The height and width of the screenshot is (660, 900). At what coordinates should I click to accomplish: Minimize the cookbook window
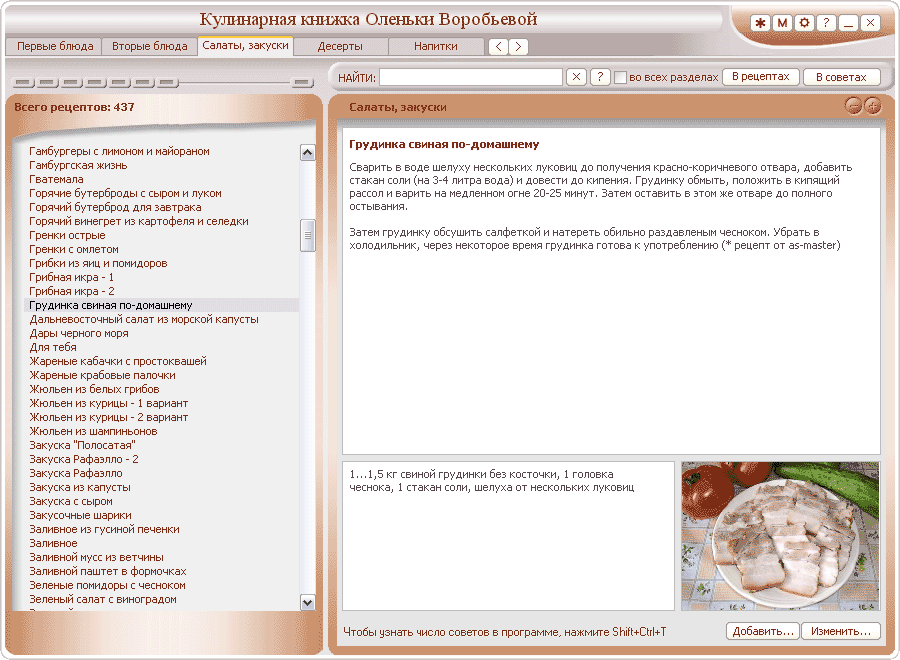pos(848,23)
